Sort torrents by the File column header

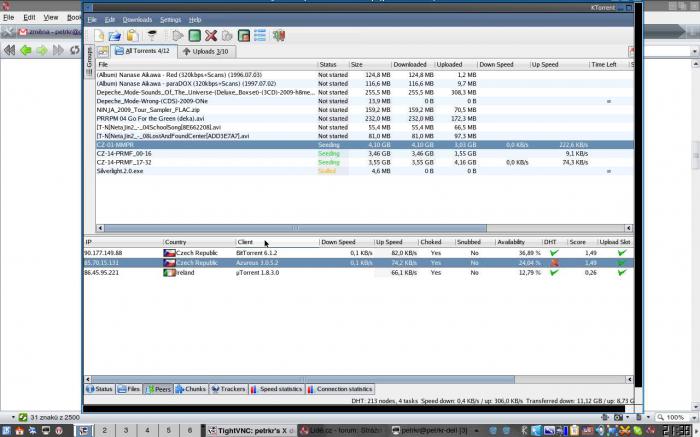point(206,64)
